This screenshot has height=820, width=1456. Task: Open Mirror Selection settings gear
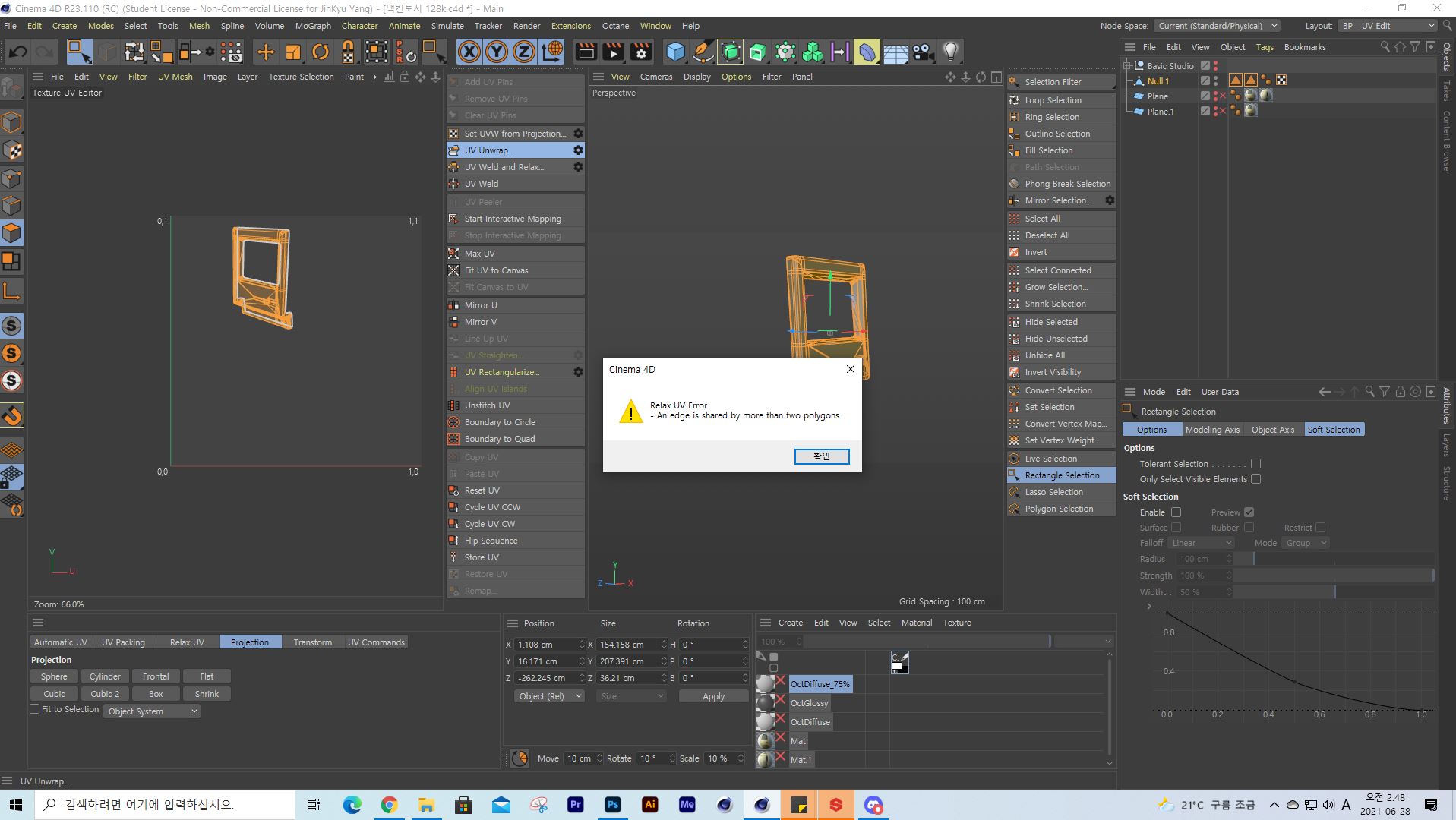pyautogui.click(x=1110, y=200)
